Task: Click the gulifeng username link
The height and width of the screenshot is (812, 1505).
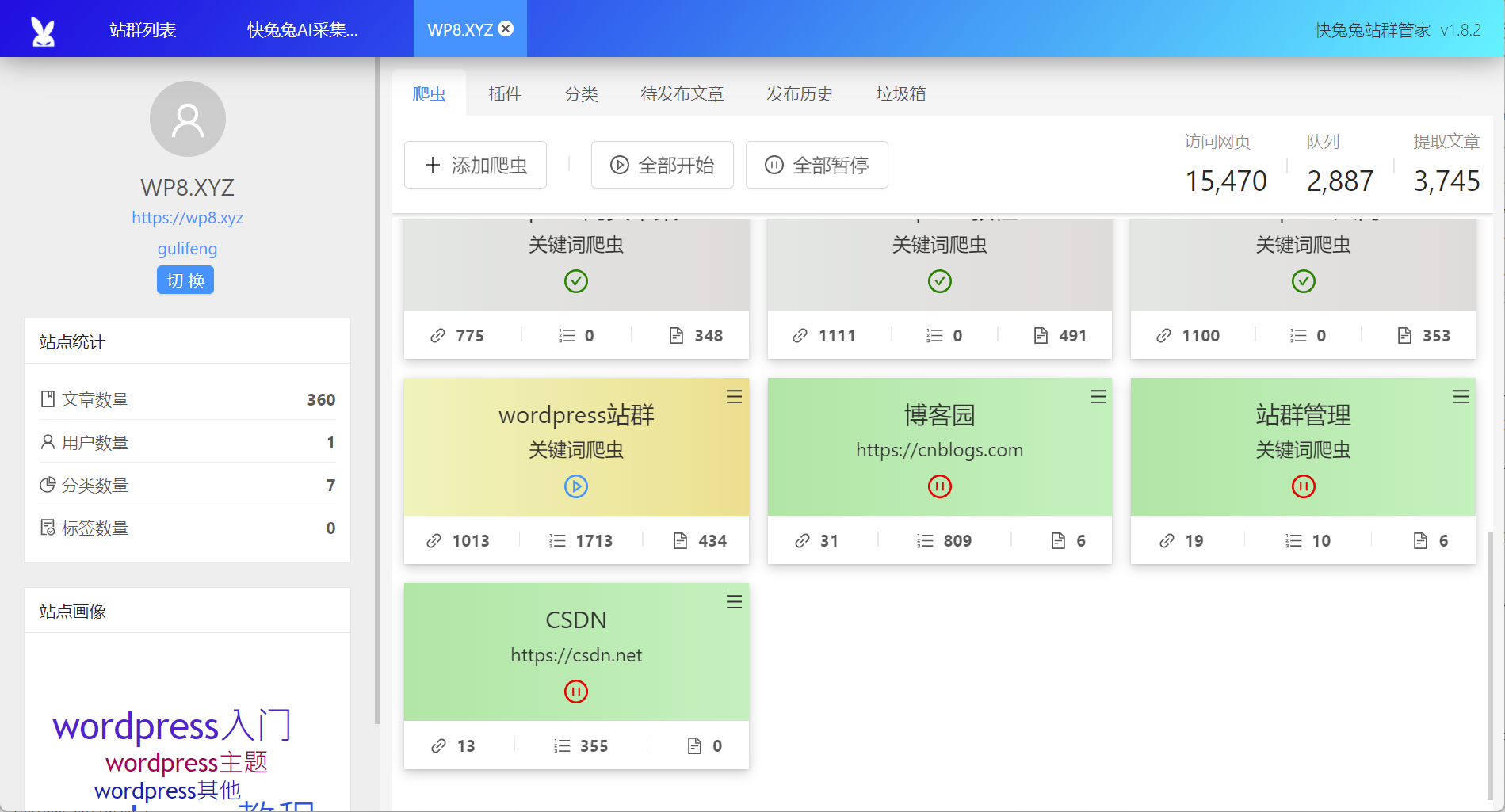Action: click(x=187, y=249)
